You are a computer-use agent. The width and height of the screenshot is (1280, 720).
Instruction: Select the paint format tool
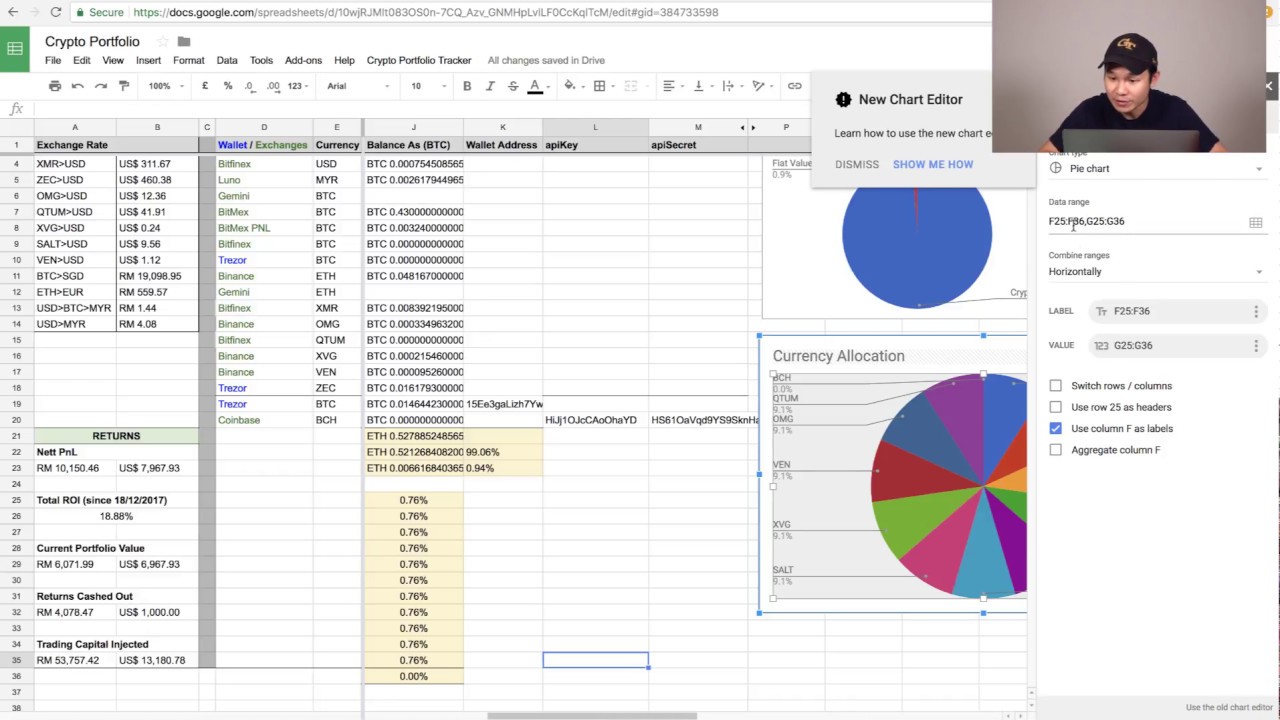(x=124, y=86)
